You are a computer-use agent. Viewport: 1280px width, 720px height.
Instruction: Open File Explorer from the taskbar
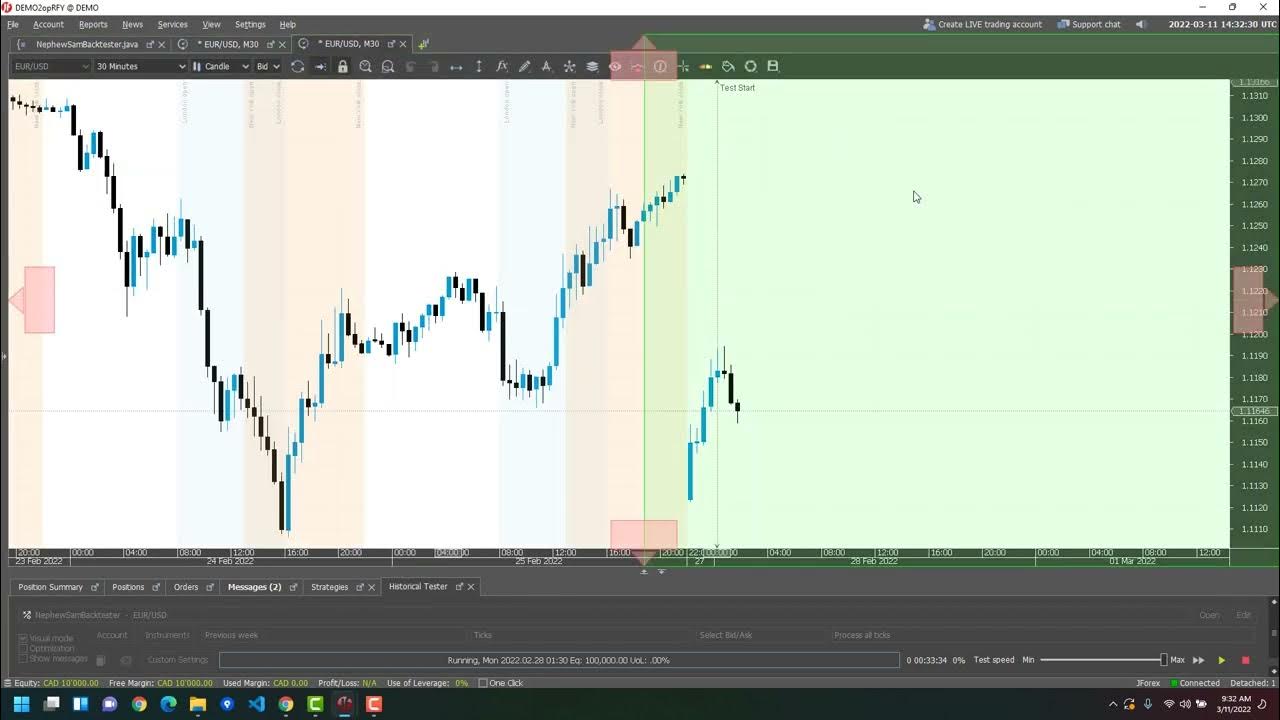[198, 704]
